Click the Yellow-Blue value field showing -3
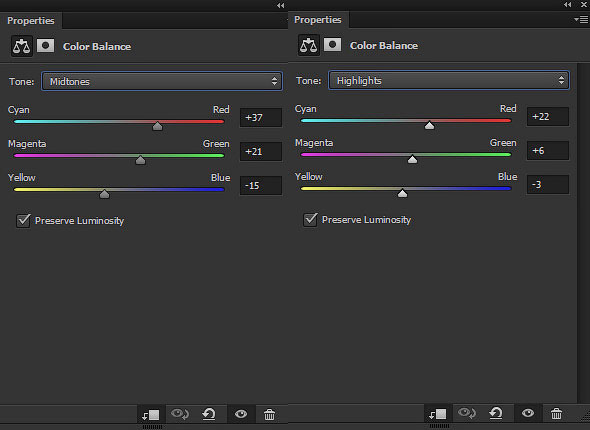 tap(547, 185)
